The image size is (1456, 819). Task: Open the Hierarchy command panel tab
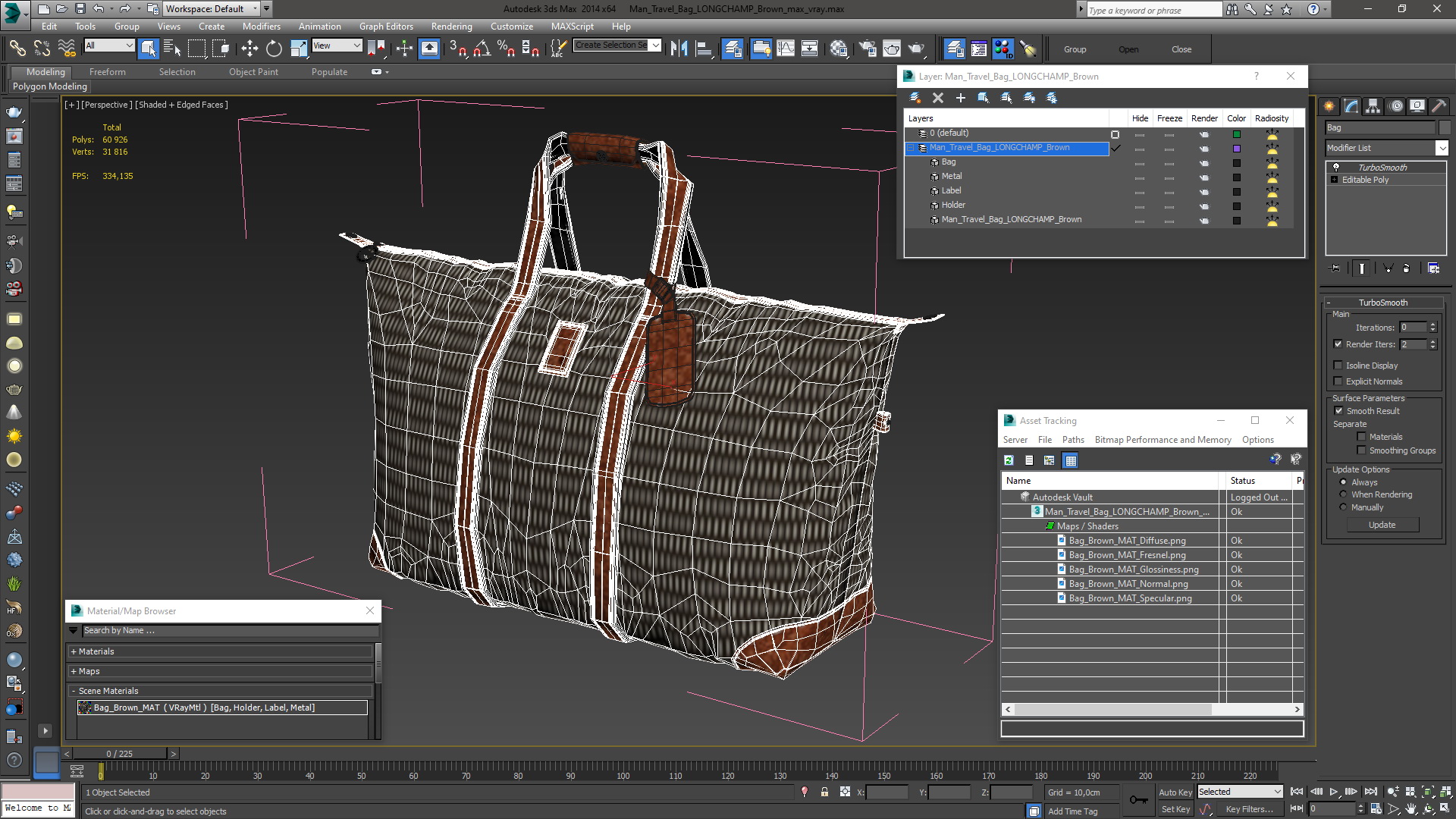click(1373, 106)
